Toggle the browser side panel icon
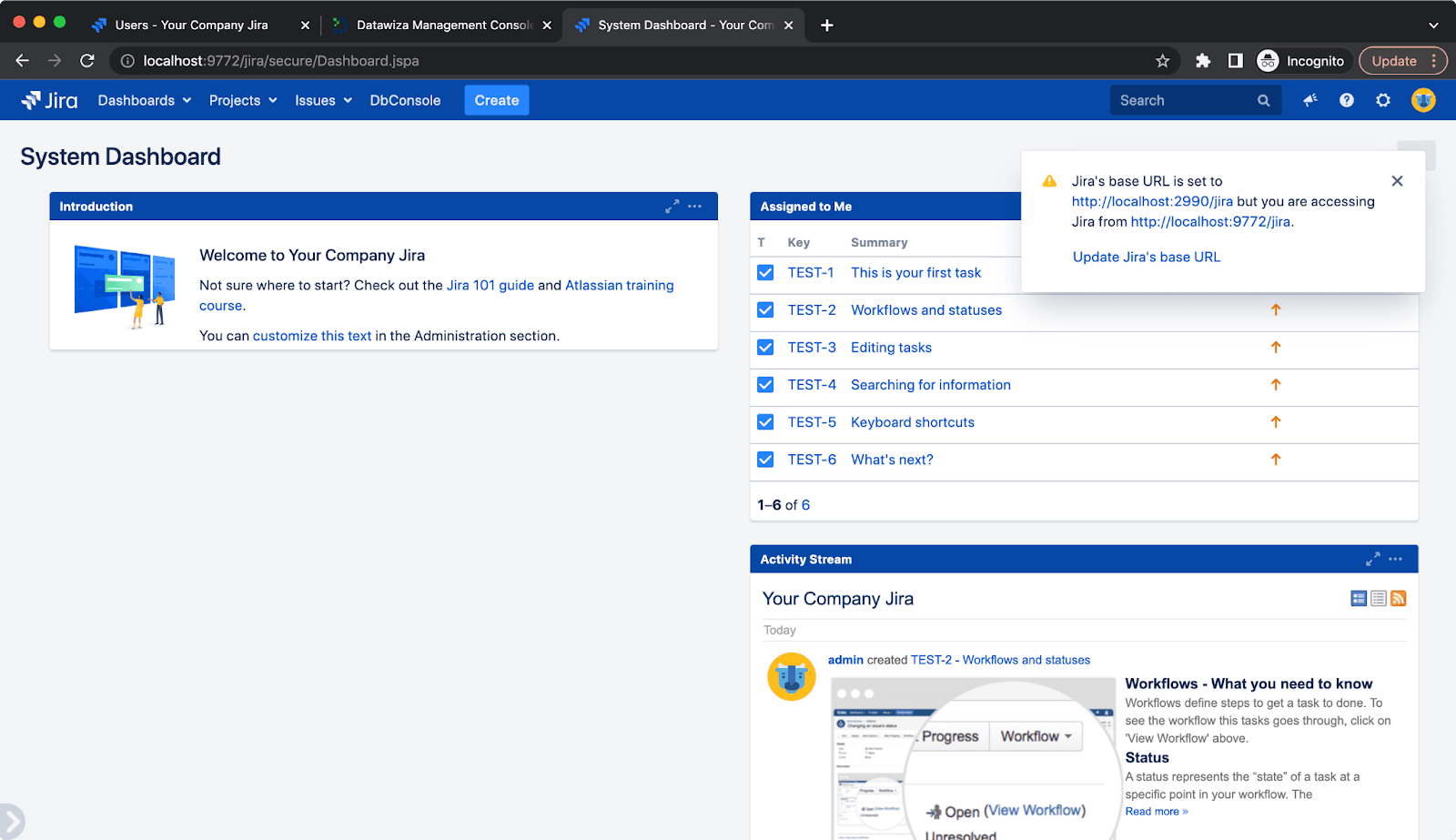The height and width of the screenshot is (840, 1456). (1235, 61)
